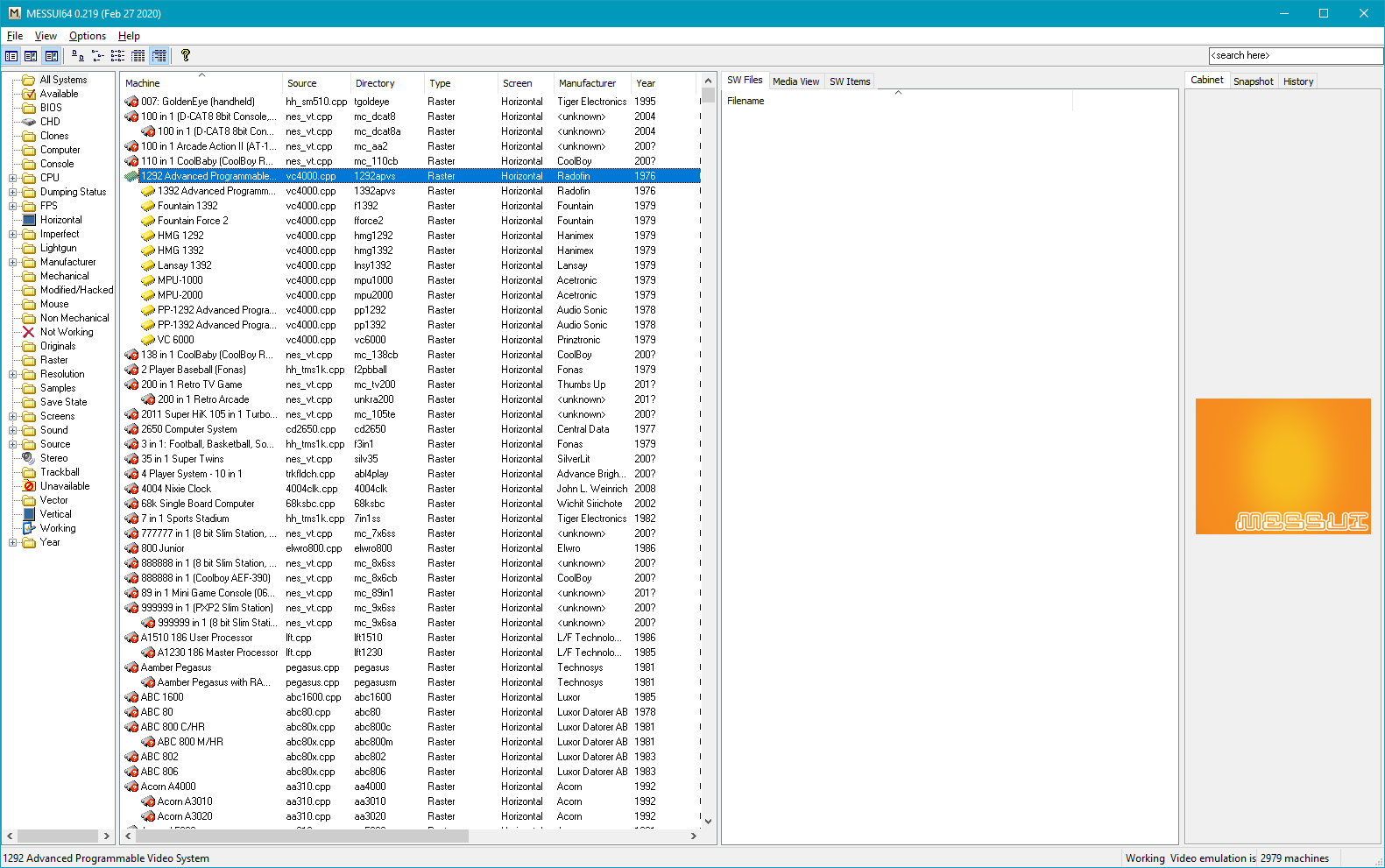The width and height of the screenshot is (1385, 868).
Task: Select the Console folder
Action: click(x=48, y=164)
